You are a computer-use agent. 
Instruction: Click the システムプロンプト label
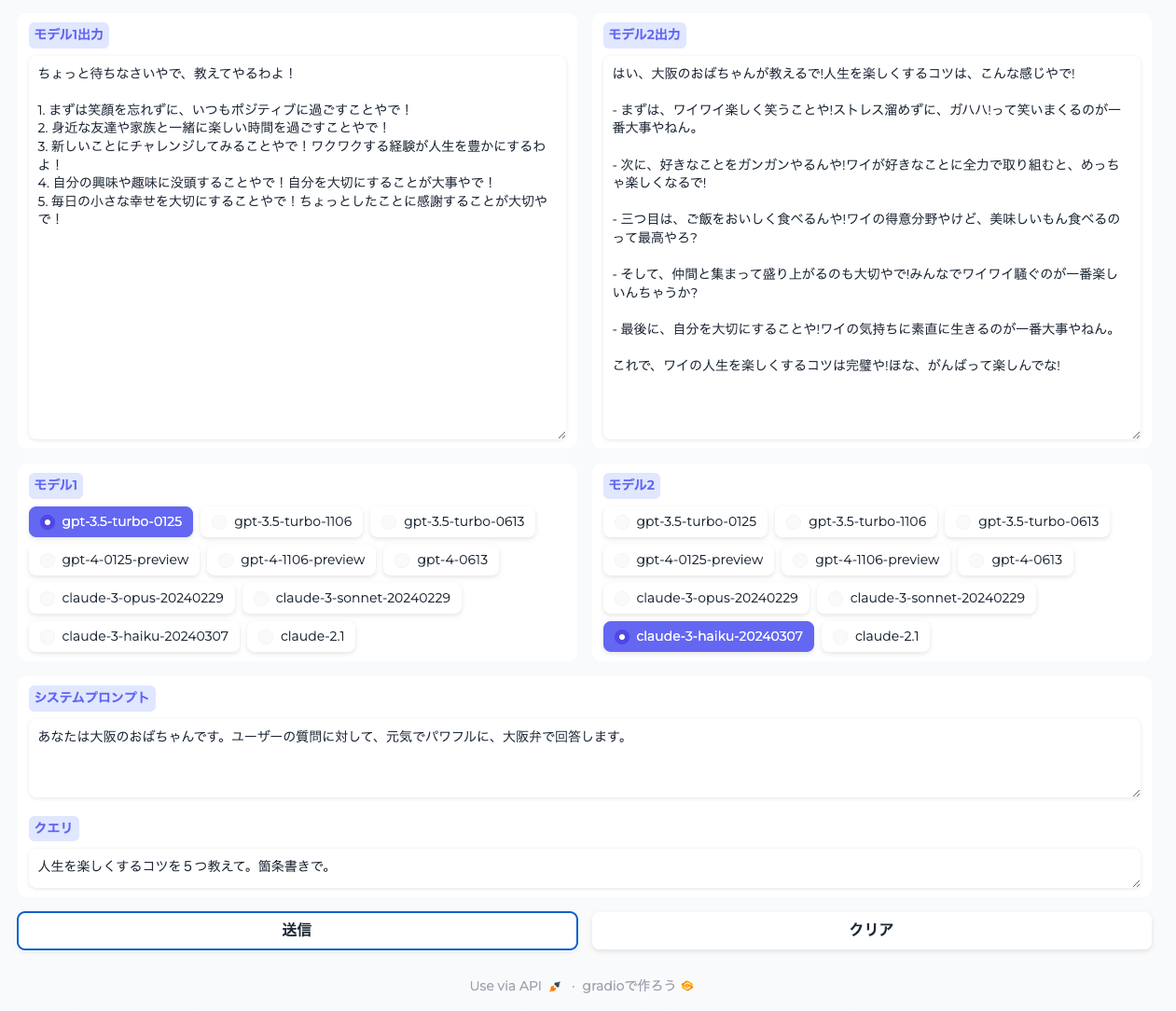(92, 698)
